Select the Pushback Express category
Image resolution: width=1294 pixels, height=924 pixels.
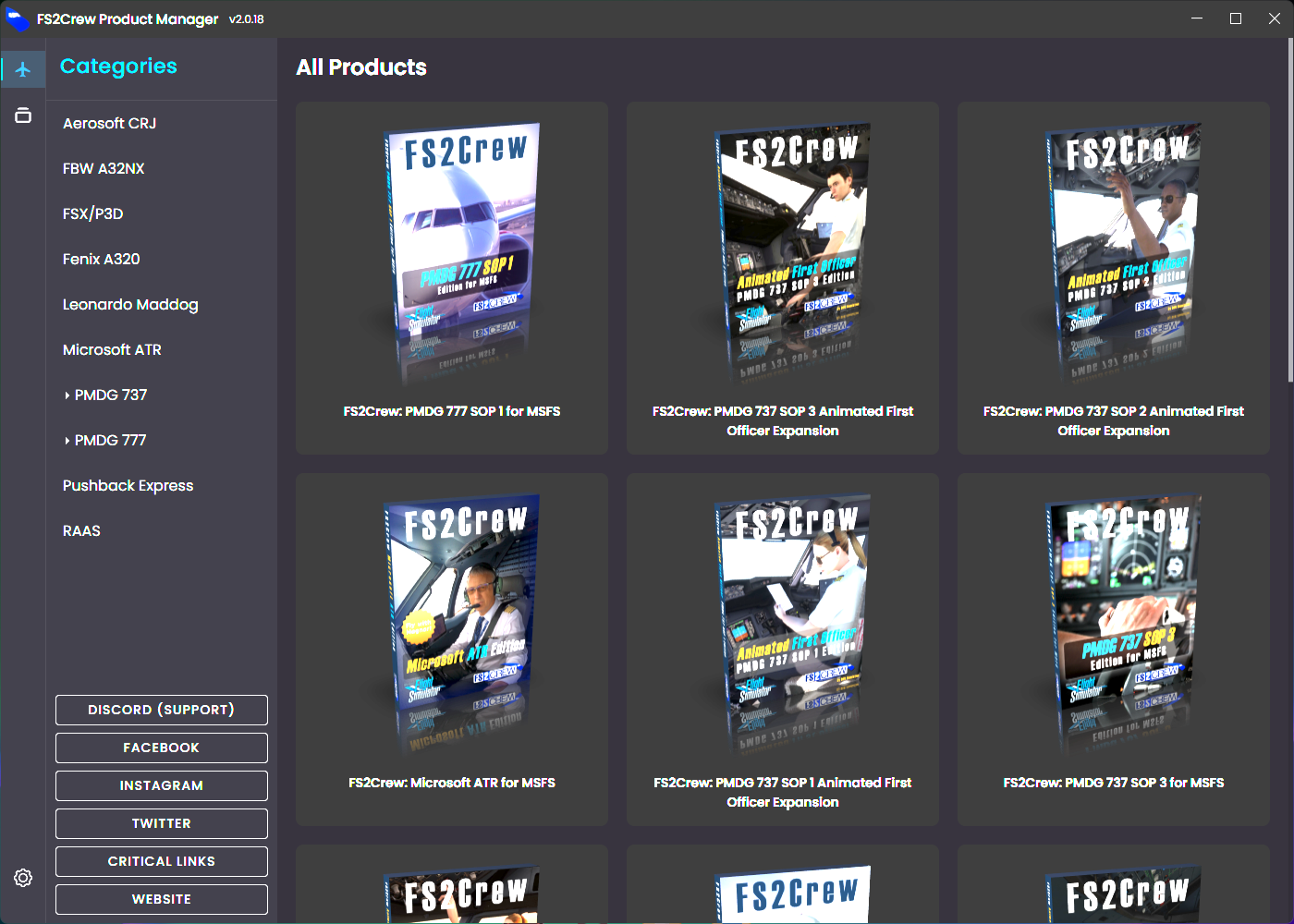coord(128,485)
